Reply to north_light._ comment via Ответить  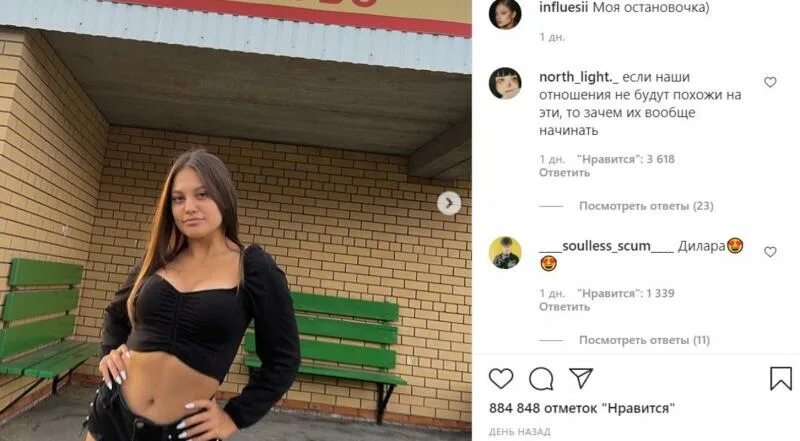coord(564,173)
